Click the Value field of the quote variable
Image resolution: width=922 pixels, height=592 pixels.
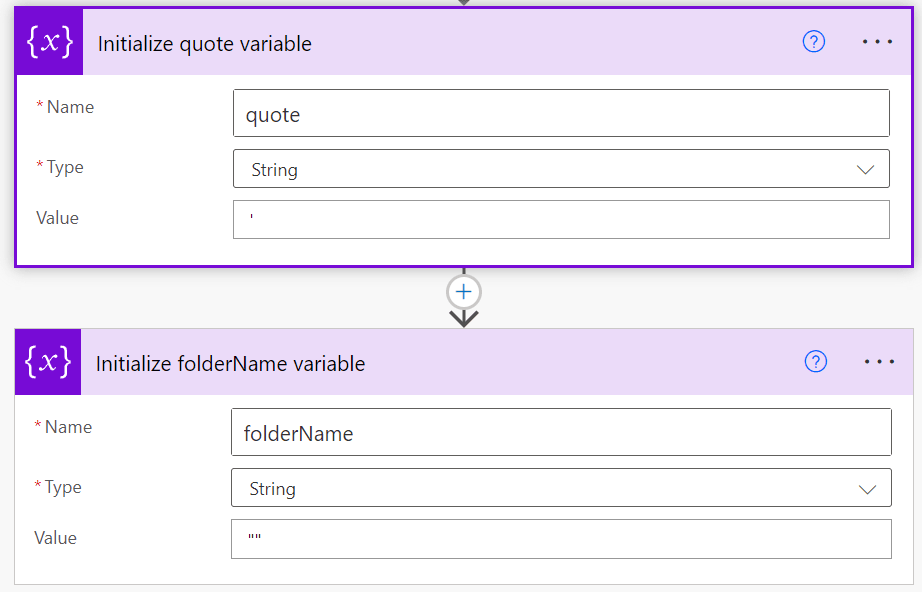click(x=560, y=219)
